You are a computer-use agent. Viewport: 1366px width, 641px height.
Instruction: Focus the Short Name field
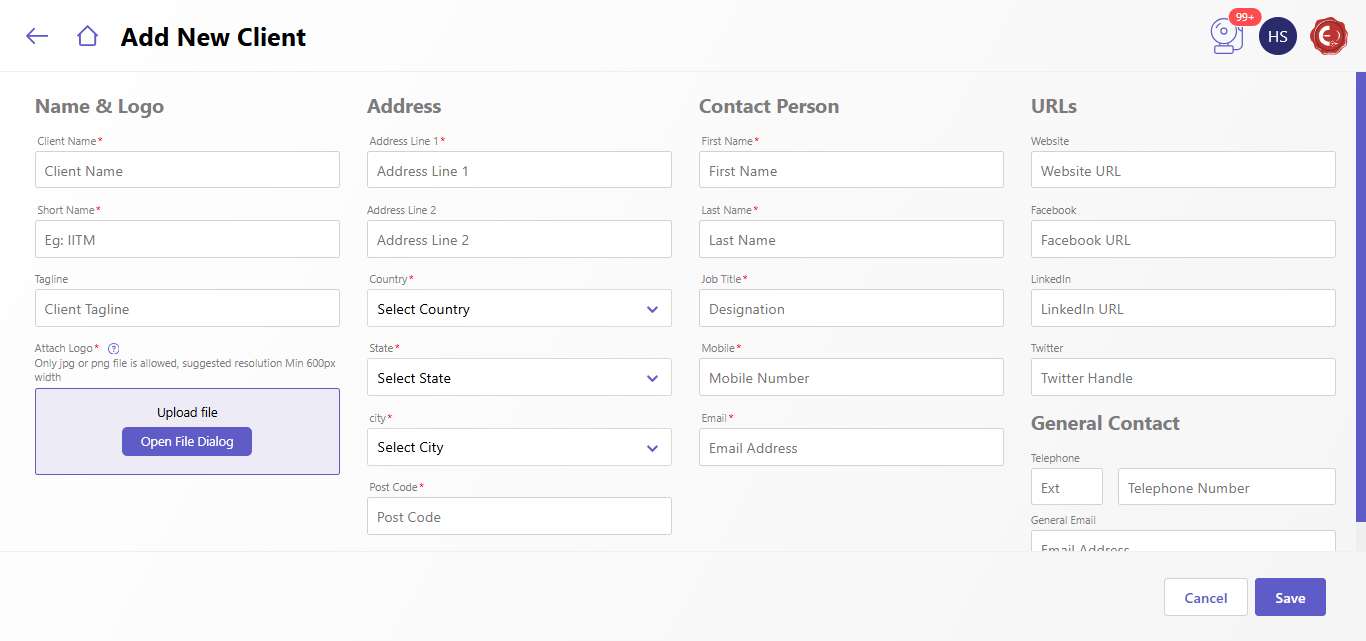click(187, 240)
